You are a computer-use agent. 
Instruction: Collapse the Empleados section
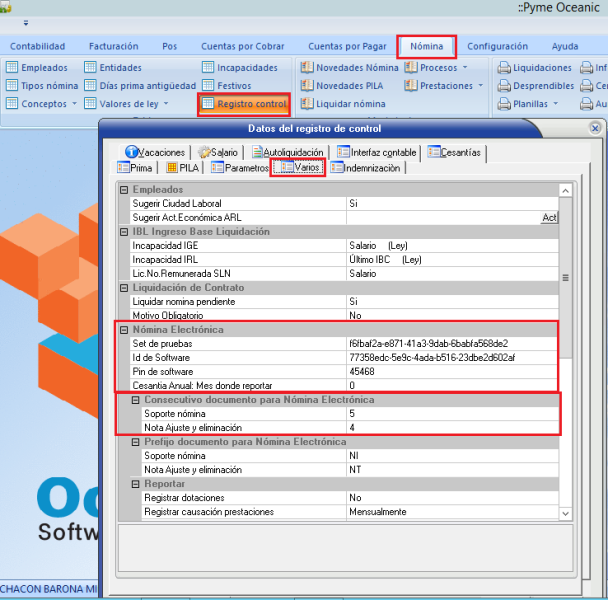tap(124, 190)
